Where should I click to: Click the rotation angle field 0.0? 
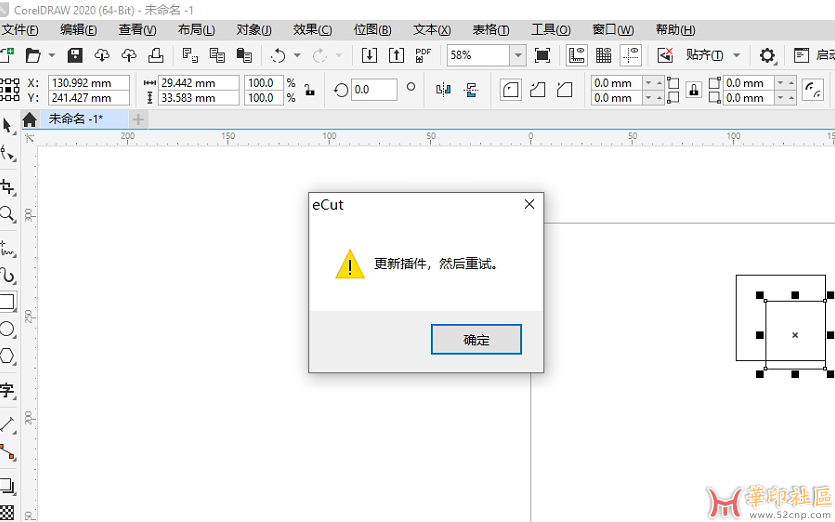(x=374, y=89)
